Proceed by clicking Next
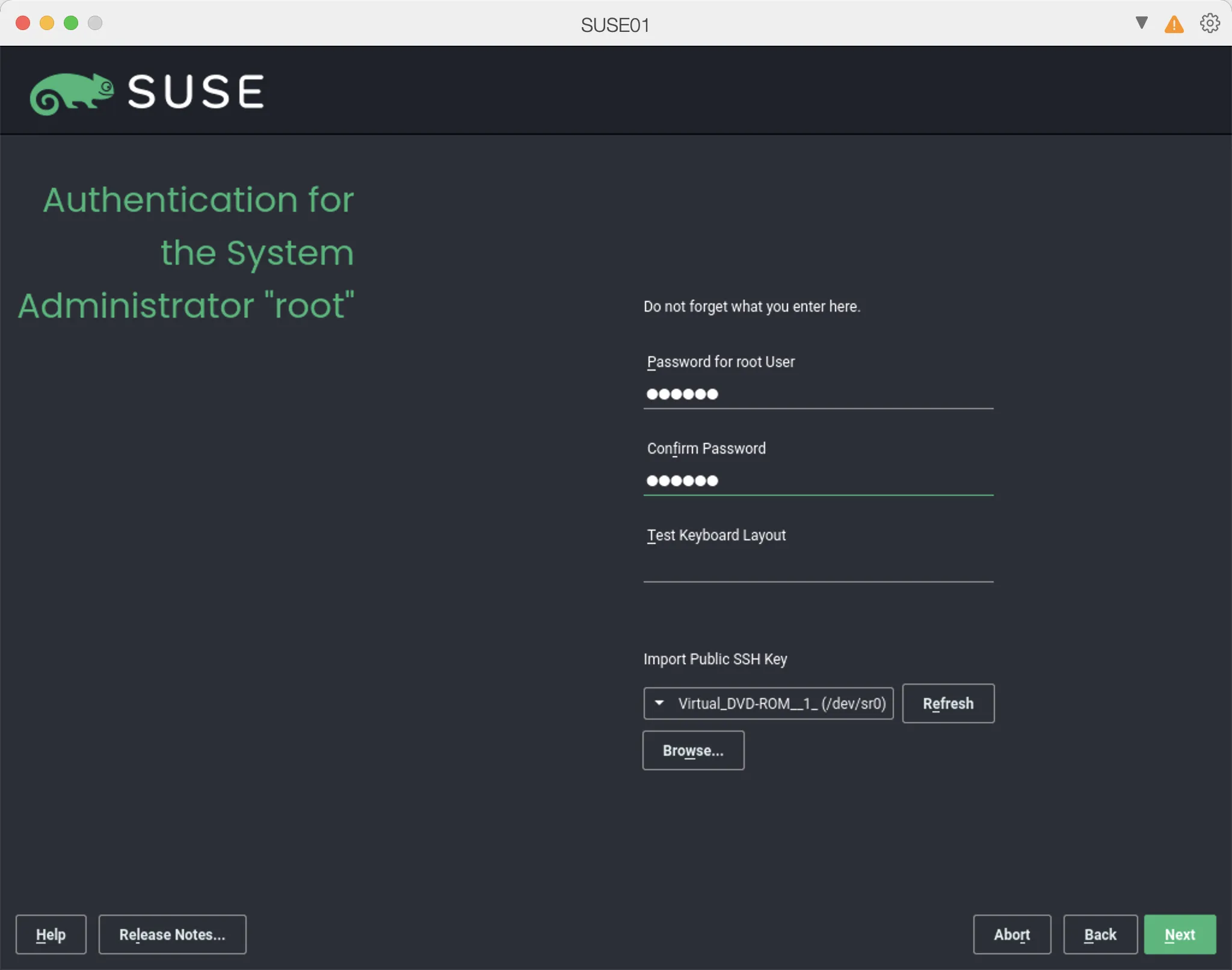1232x970 pixels. 1178,934
